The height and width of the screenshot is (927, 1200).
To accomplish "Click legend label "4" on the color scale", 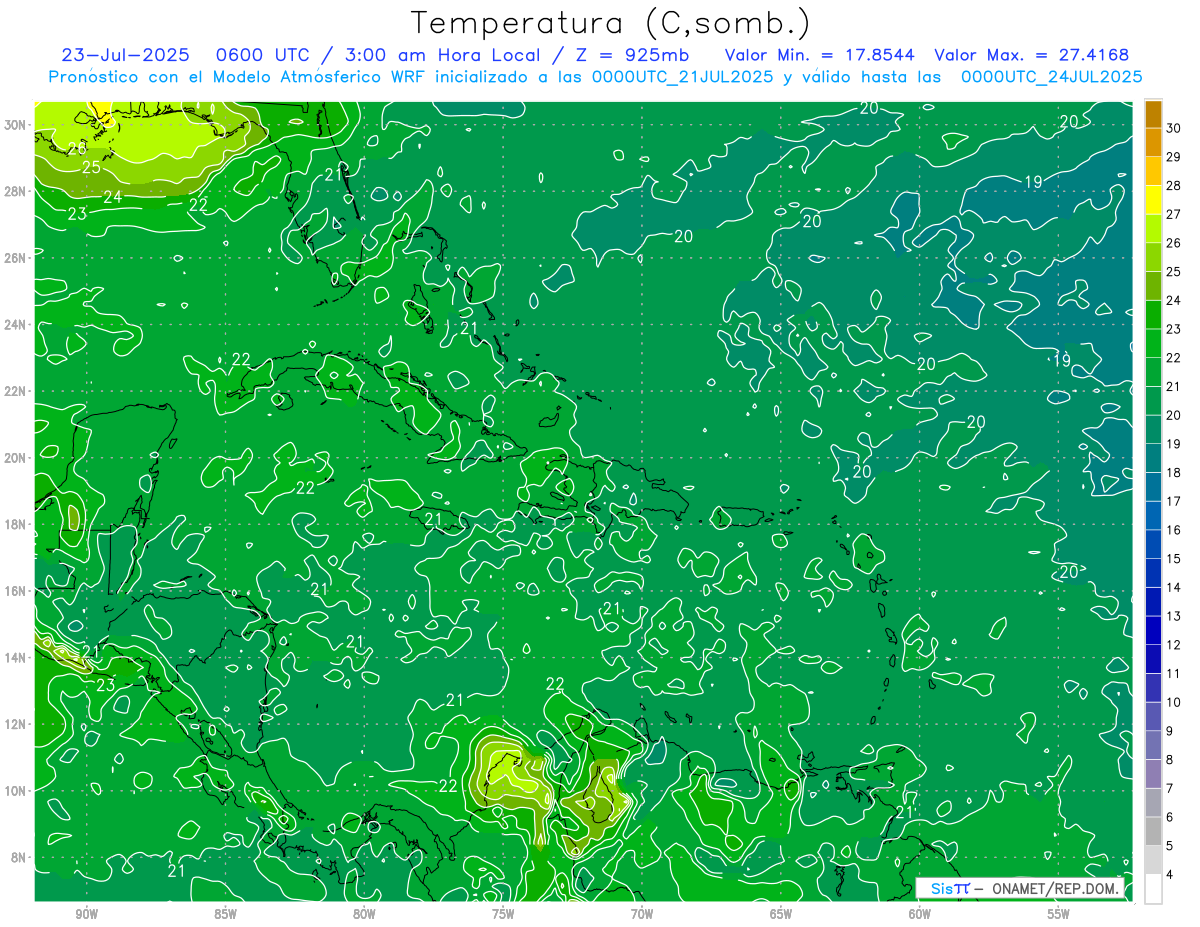I will point(1170,874).
